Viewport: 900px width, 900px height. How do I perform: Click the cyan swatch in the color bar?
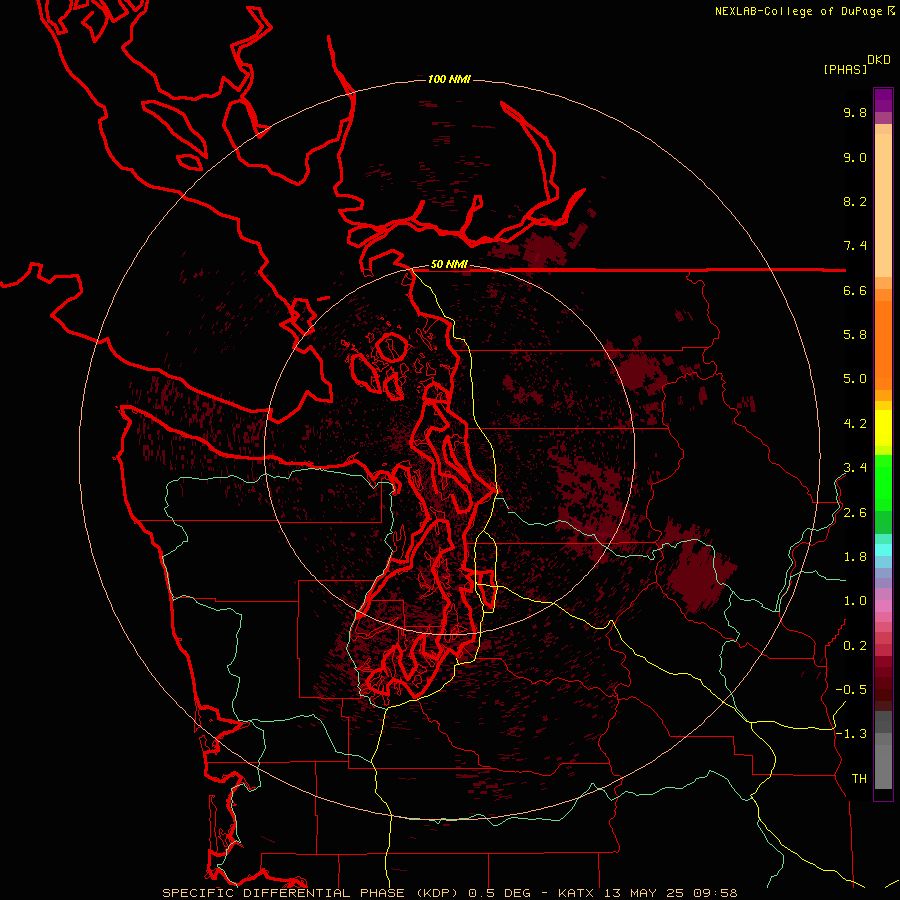[x=883, y=550]
